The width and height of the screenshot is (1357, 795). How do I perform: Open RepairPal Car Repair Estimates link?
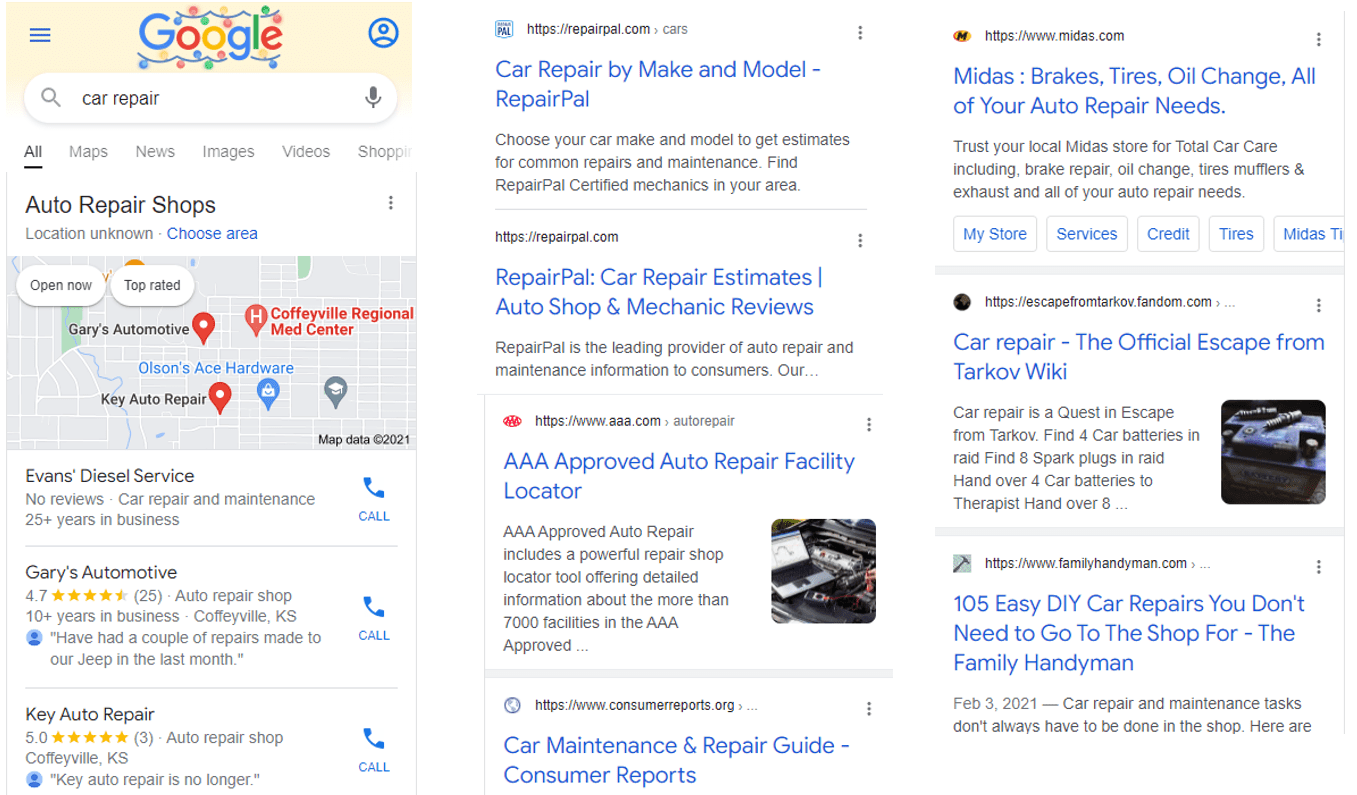pos(659,292)
